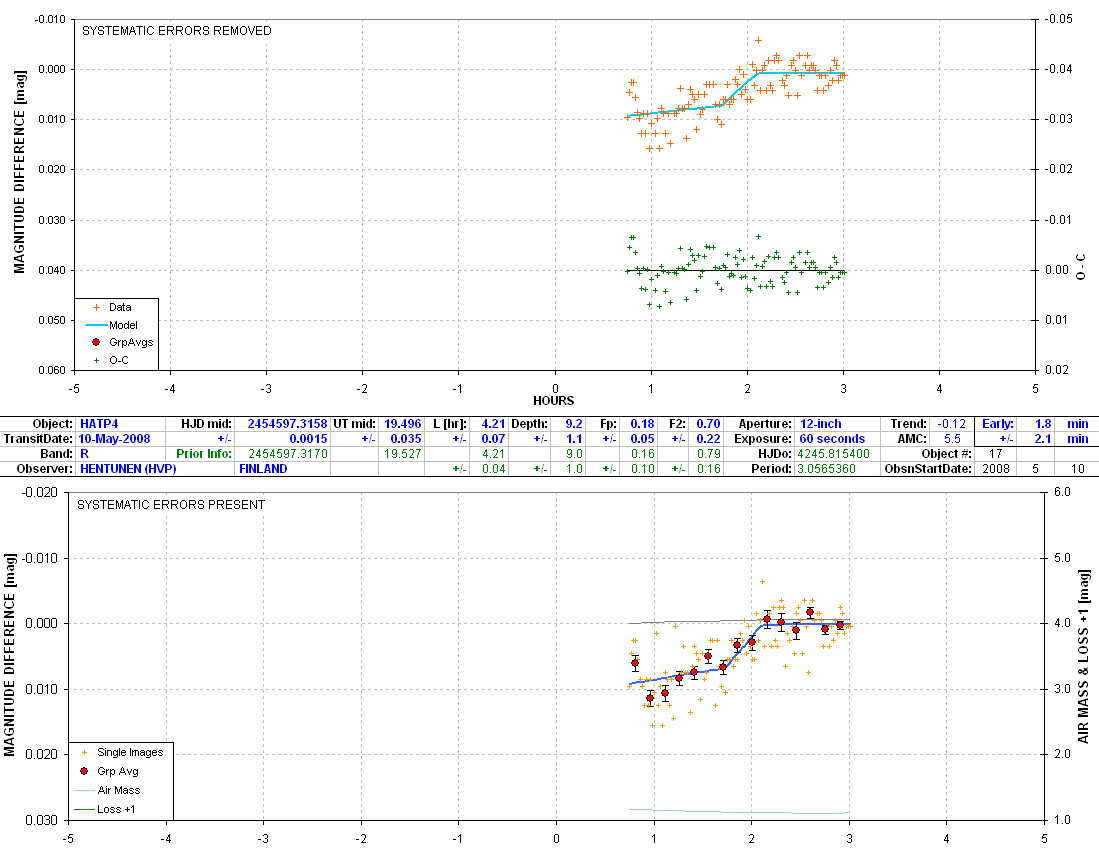The height and width of the screenshot is (852, 1099).
Task: Select the observer cell 'HENTUNEN (HVP)'
Action: click(128, 469)
